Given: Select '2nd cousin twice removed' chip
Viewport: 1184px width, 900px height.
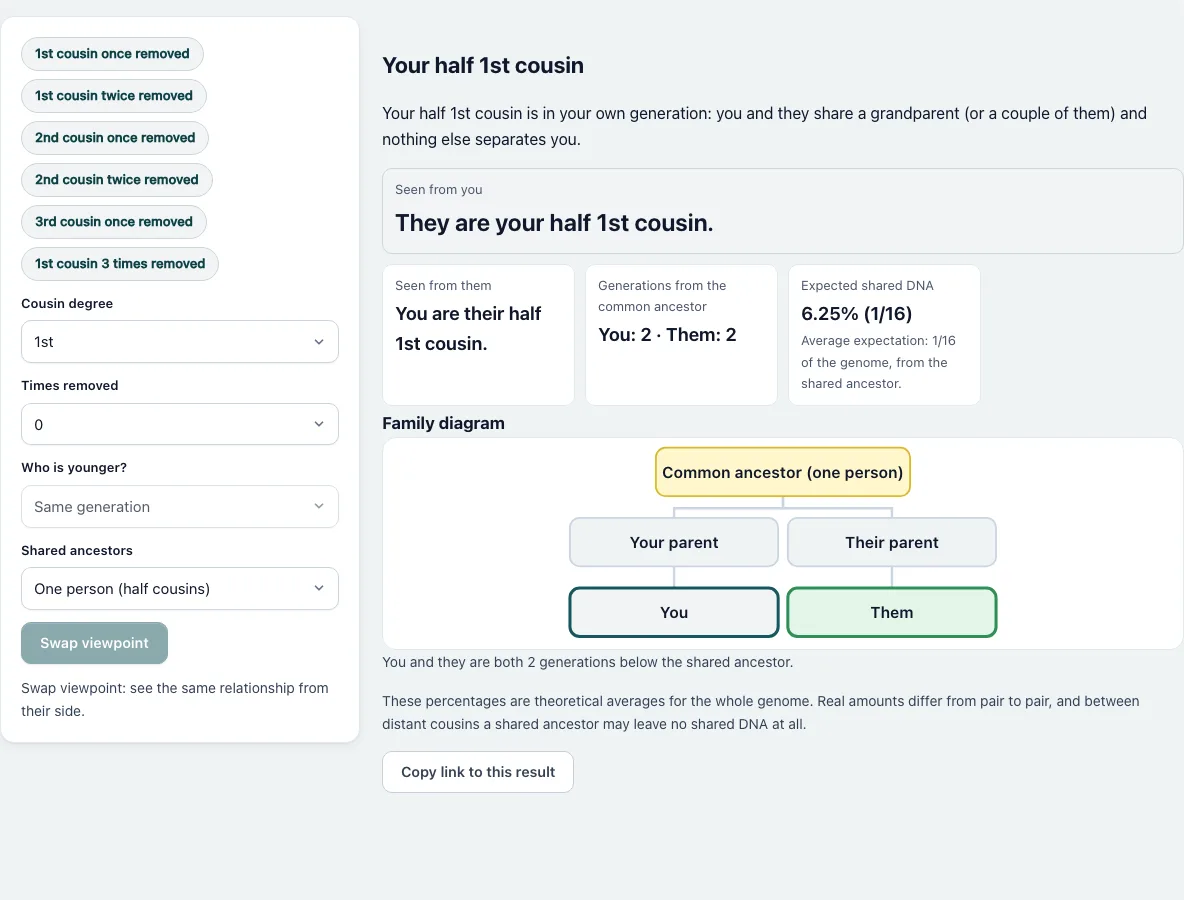Looking at the screenshot, I should tap(117, 180).
